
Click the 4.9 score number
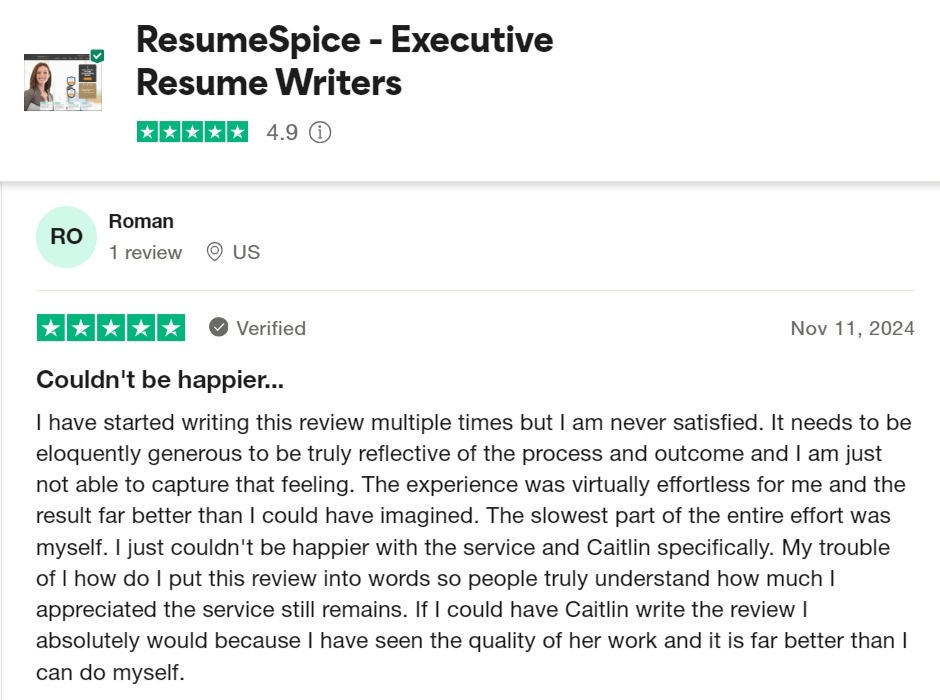[x=282, y=132]
